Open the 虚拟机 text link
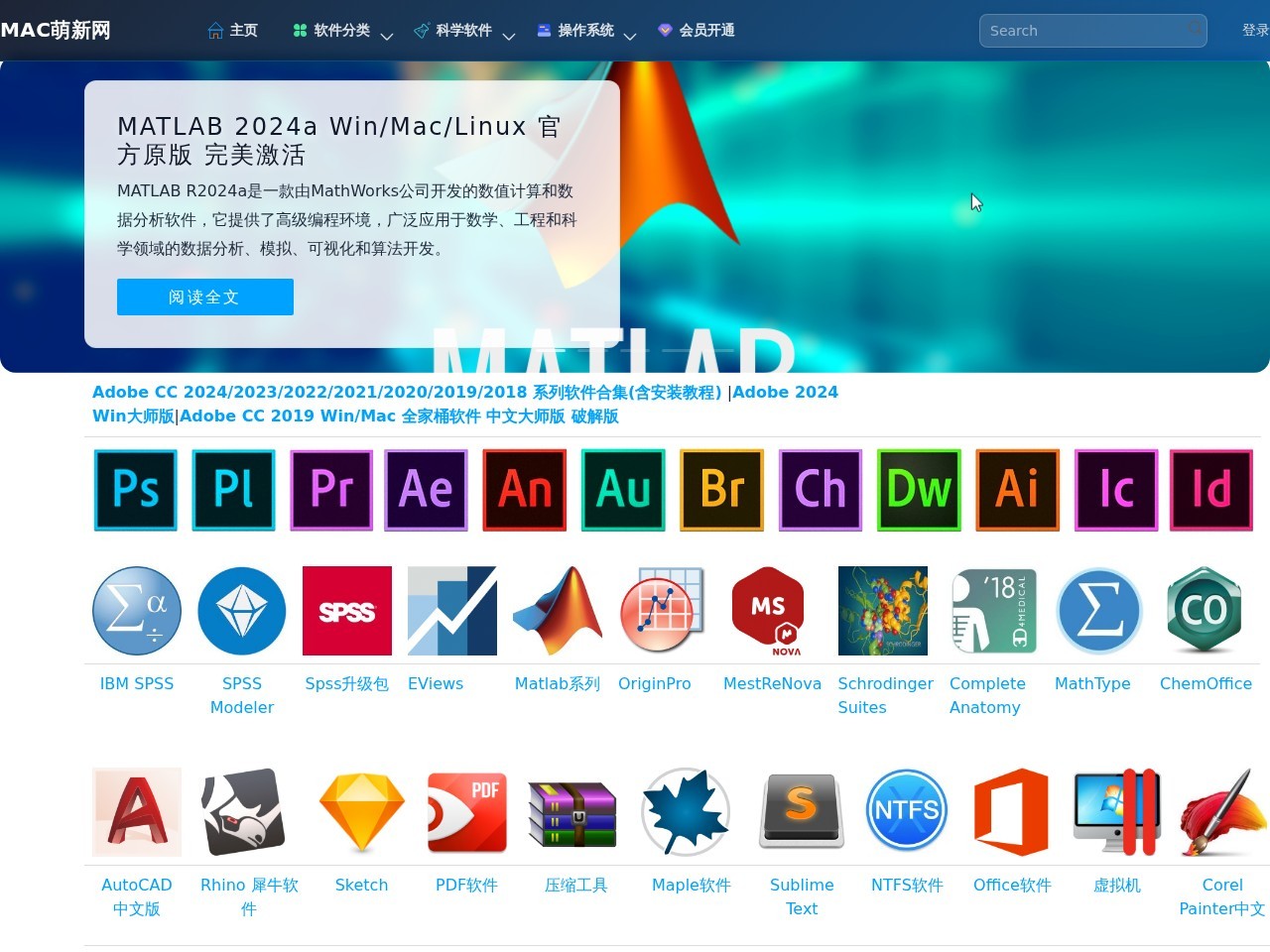The width and height of the screenshot is (1270, 952). [1117, 885]
